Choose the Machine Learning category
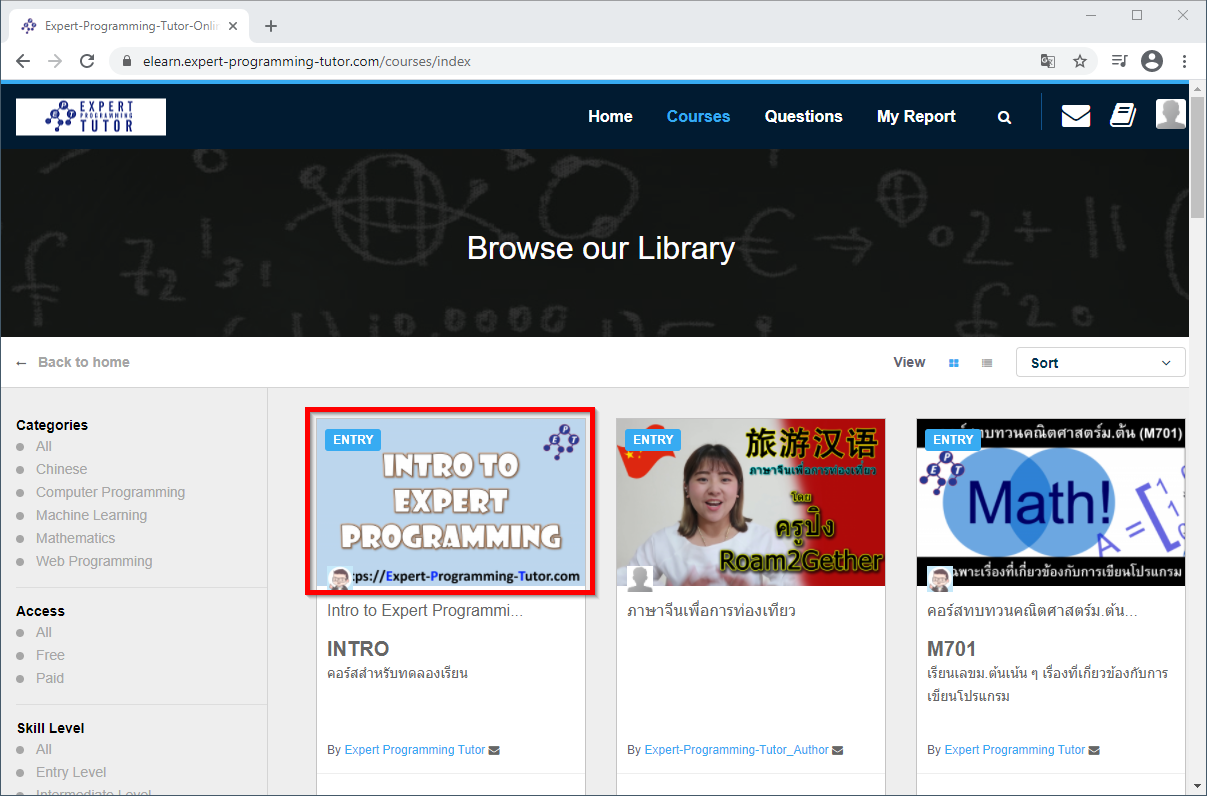The height and width of the screenshot is (796, 1207). (x=92, y=516)
